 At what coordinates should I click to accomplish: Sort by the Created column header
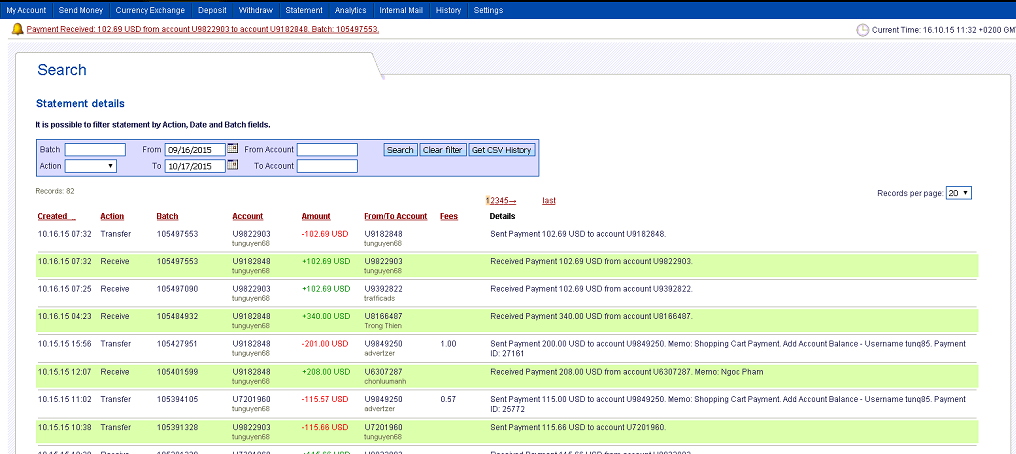tap(54, 216)
